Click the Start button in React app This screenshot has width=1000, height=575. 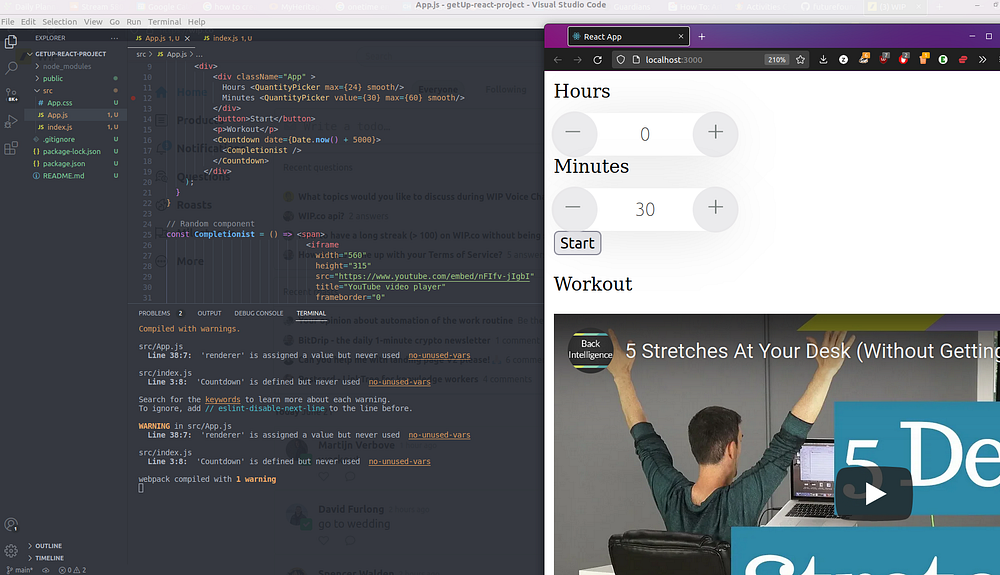click(577, 244)
